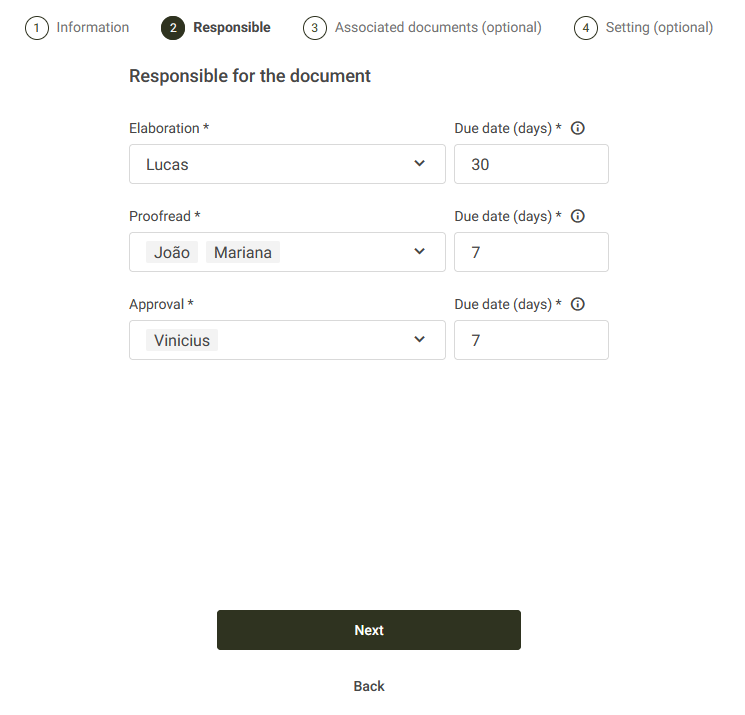This screenshot has height=715, width=745.
Task: Click the Mariana tag in Proofread
Action: [x=243, y=252]
